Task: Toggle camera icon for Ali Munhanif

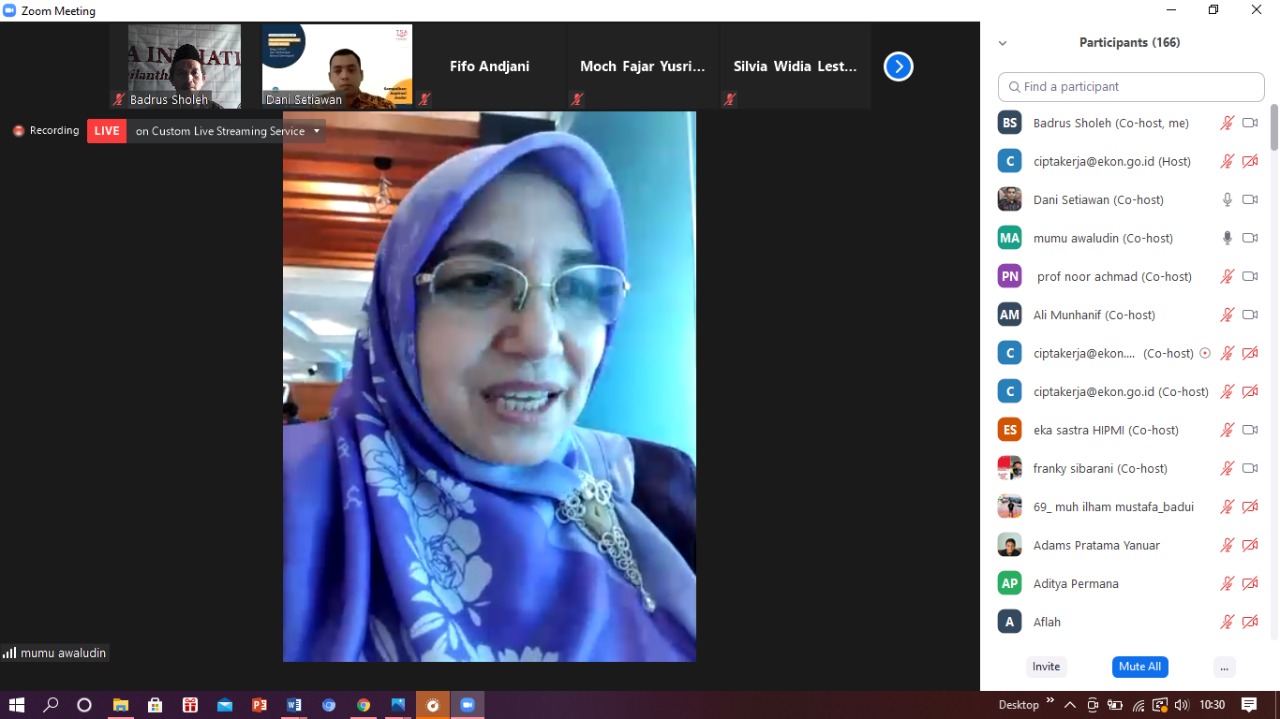Action: 1249,315
